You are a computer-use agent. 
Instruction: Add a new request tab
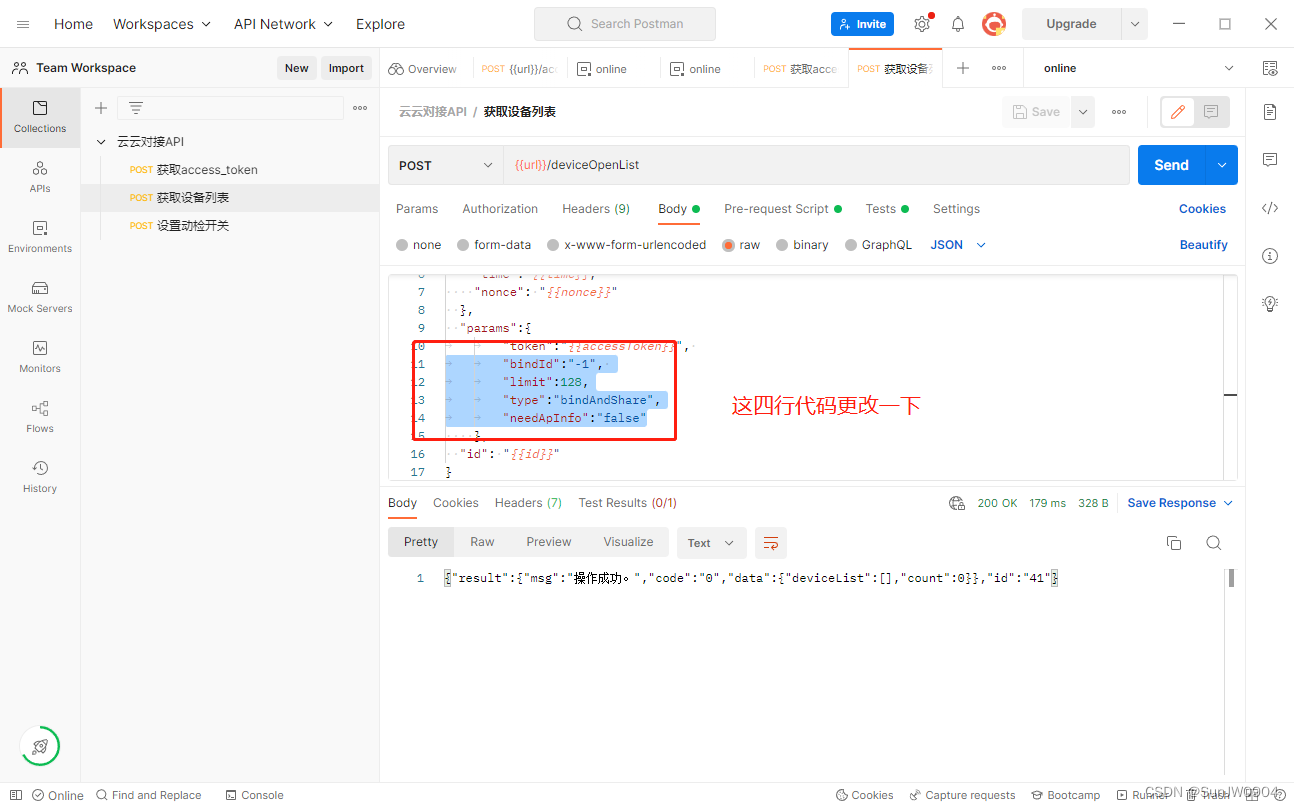(963, 68)
